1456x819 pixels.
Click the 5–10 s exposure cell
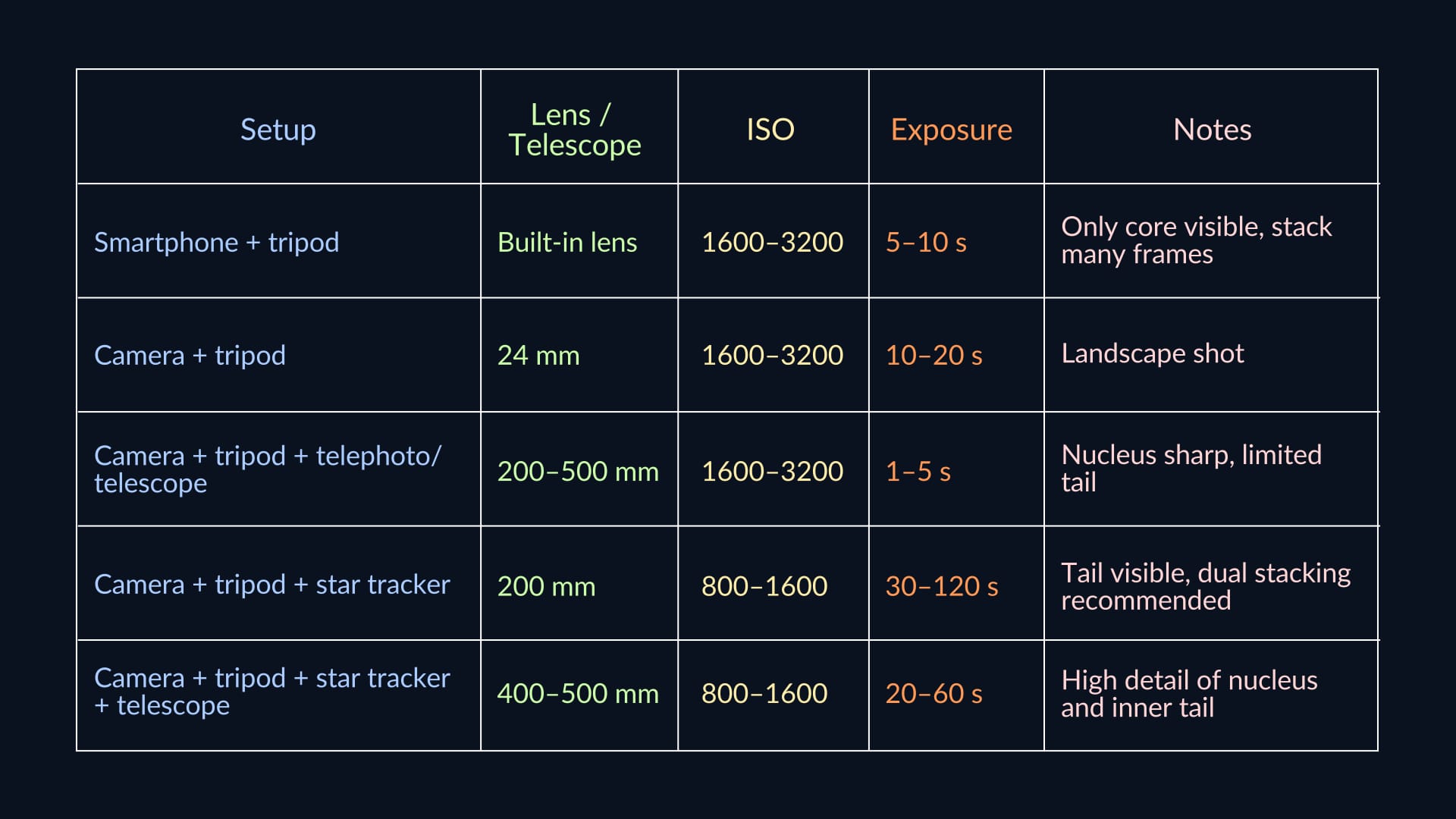point(926,242)
